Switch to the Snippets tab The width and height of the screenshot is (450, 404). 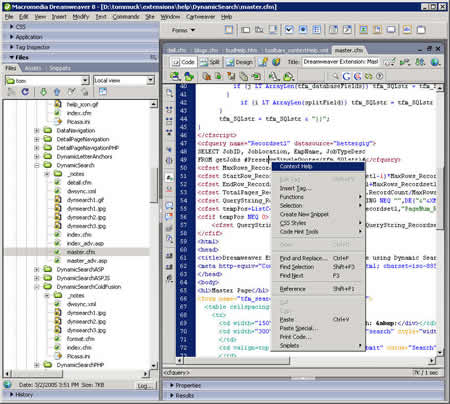tap(60, 68)
